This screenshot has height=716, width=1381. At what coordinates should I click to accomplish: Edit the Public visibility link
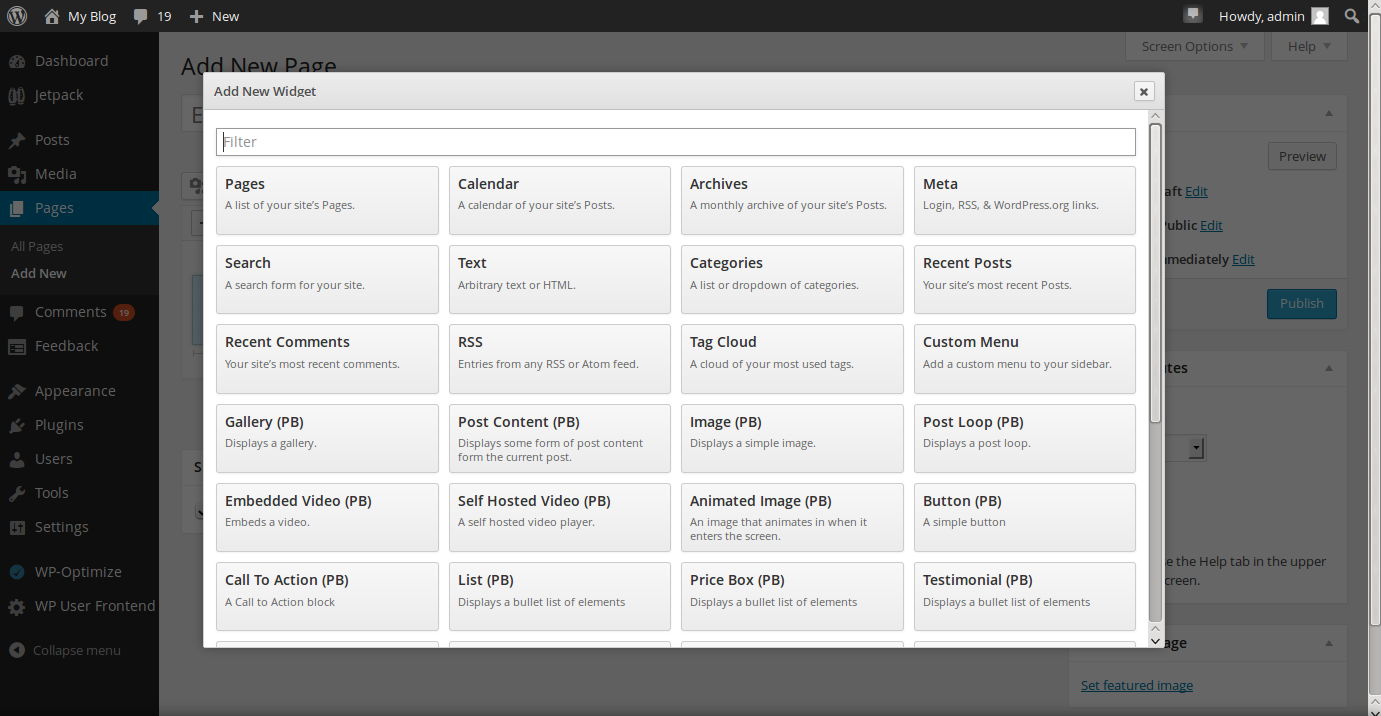pyautogui.click(x=1211, y=225)
